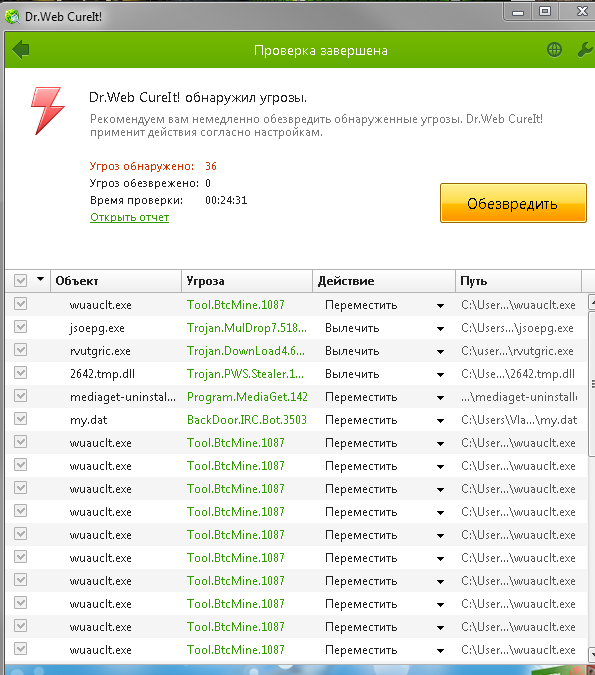This screenshot has width=595, height=675.
Task: Open the header selection dropdown arrow
Action: 40,279
